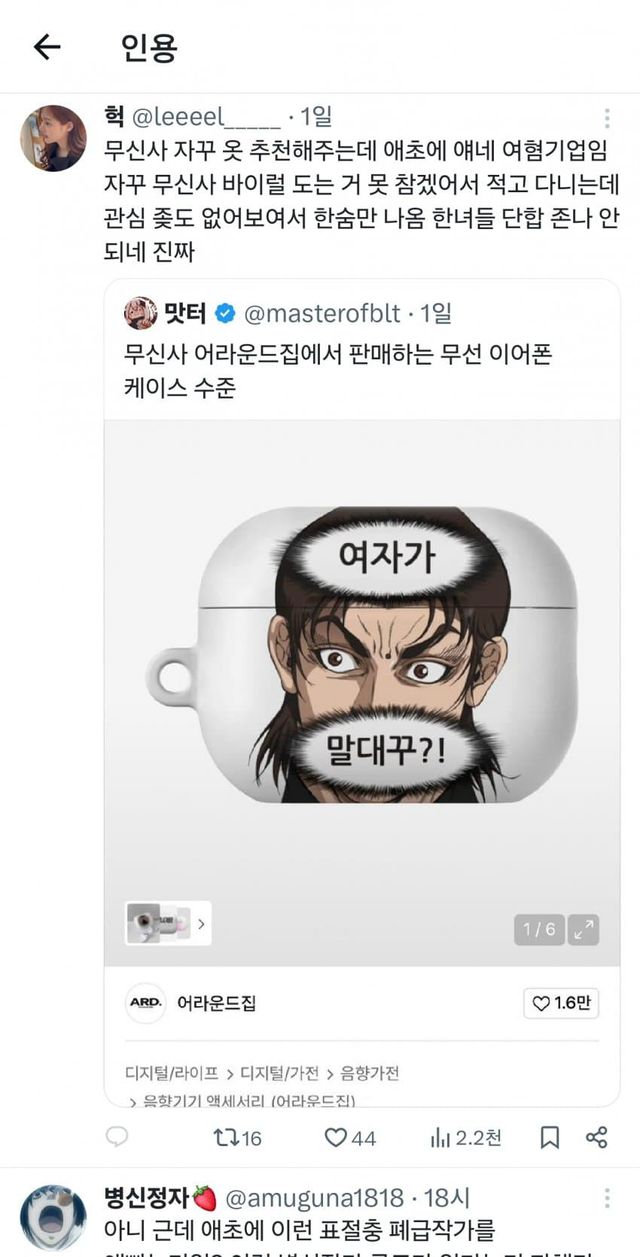
Task: Open the 어라운드집 brand logo
Action: tap(146, 1003)
